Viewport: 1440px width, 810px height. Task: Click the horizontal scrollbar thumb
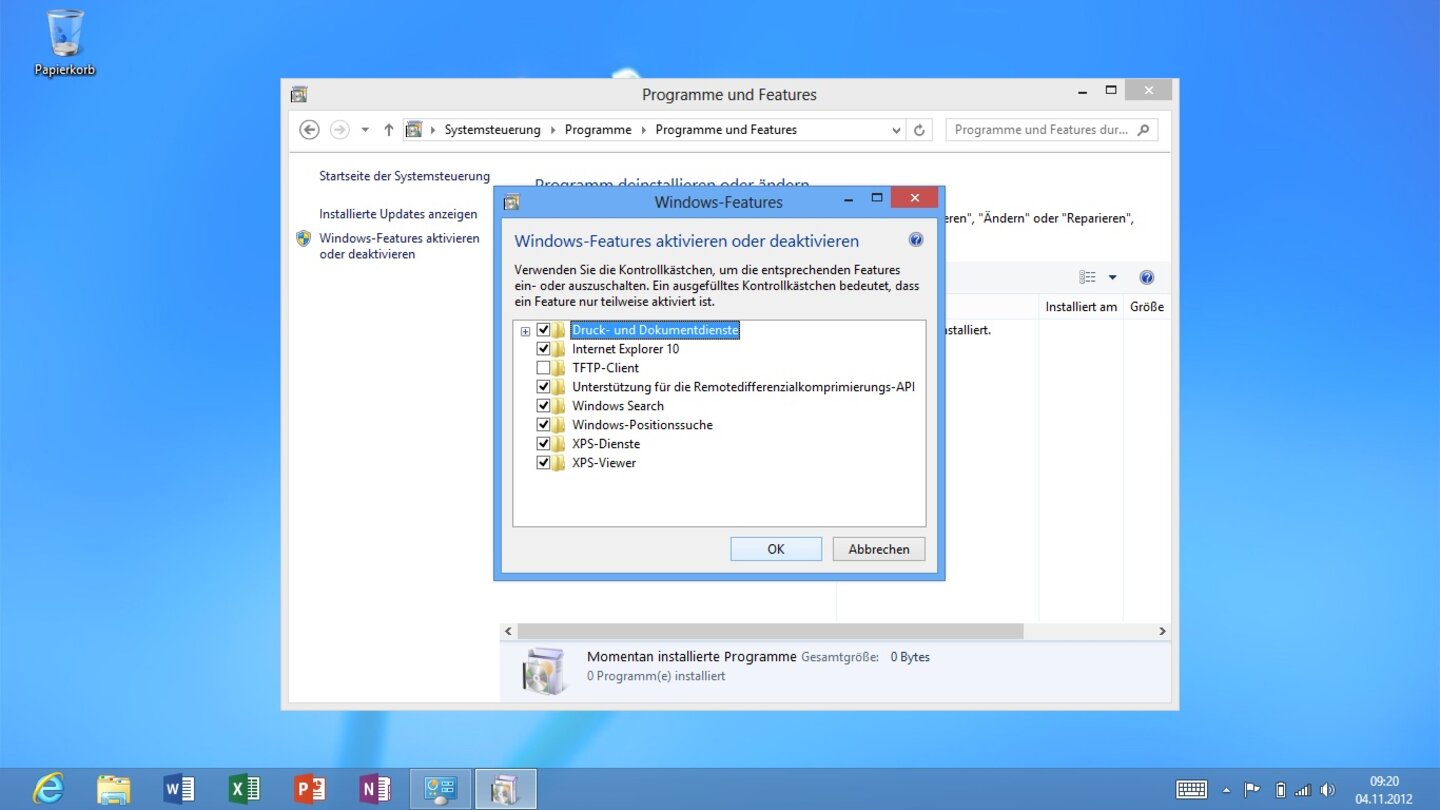(770, 632)
